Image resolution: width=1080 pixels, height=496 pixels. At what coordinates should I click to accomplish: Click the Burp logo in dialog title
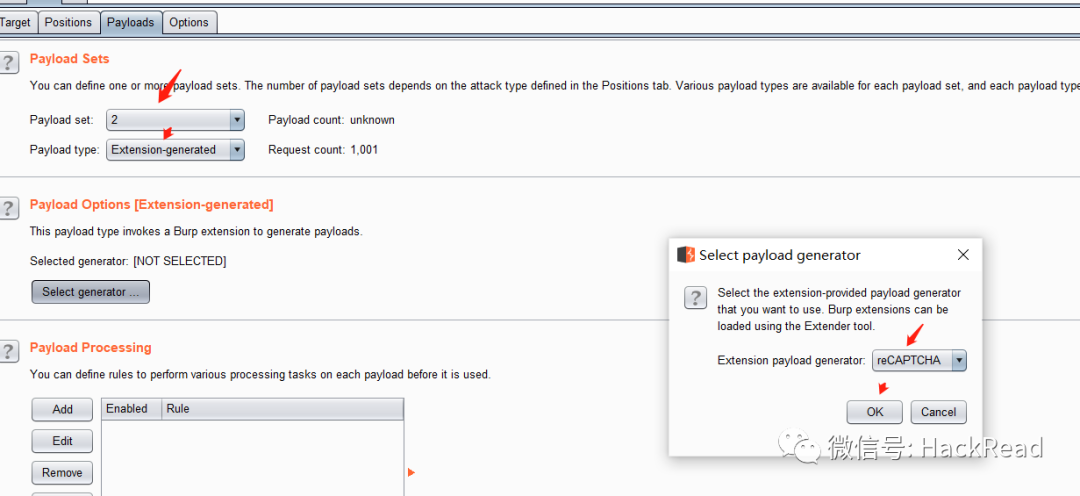click(x=686, y=255)
